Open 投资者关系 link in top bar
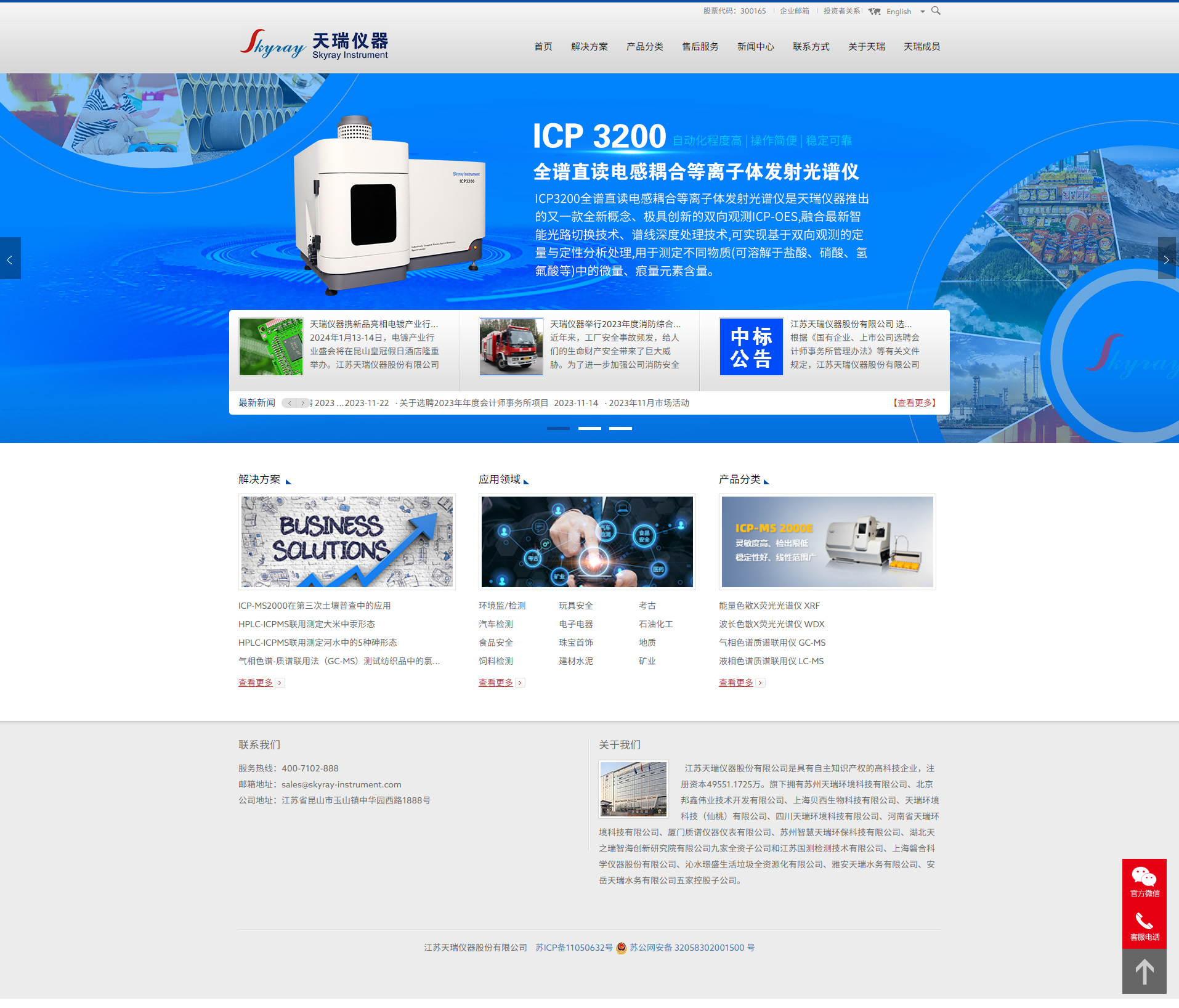Screen dimensions: 1179x1008 pyautogui.click(x=841, y=11)
